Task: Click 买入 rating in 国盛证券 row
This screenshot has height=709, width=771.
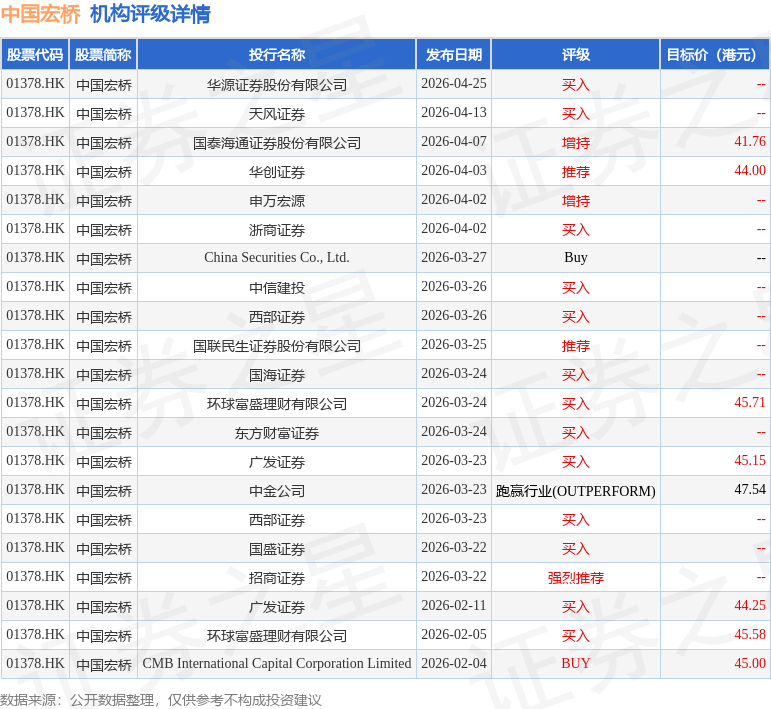Action: click(576, 549)
